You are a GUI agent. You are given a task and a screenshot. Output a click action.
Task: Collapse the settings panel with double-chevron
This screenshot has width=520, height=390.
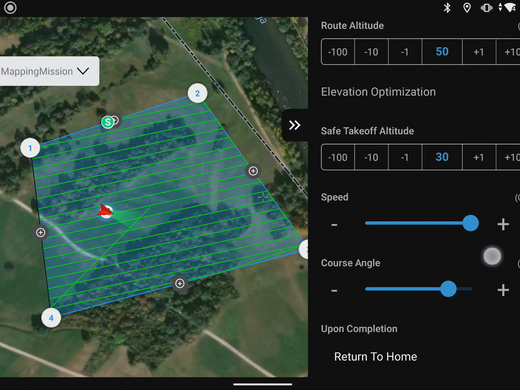pyautogui.click(x=295, y=125)
